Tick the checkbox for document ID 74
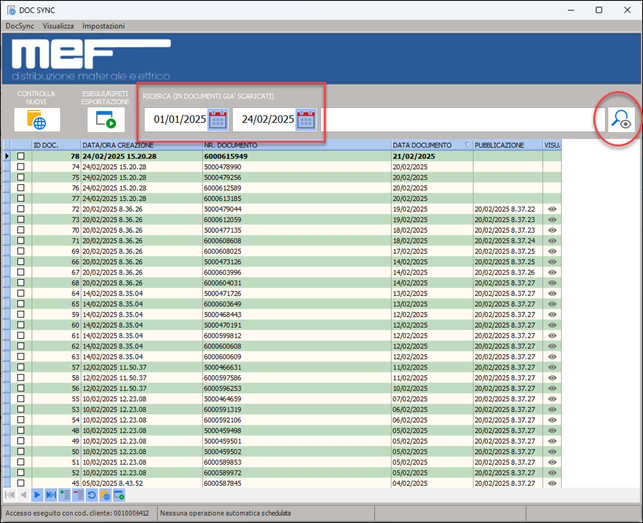643x523 pixels. pyautogui.click(x=21, y=167)
